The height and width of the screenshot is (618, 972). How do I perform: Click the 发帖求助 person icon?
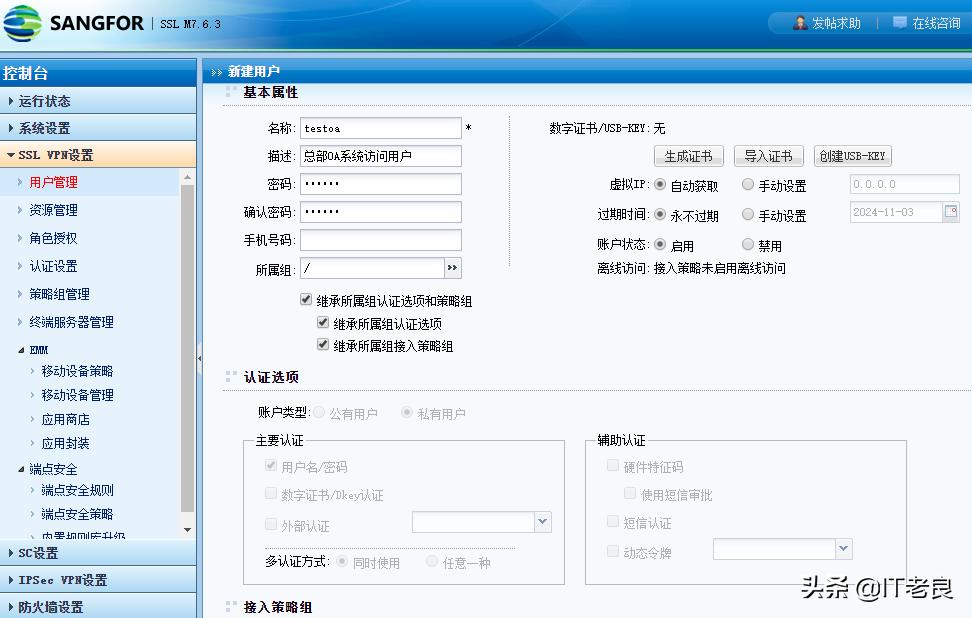tap(800, 23)
